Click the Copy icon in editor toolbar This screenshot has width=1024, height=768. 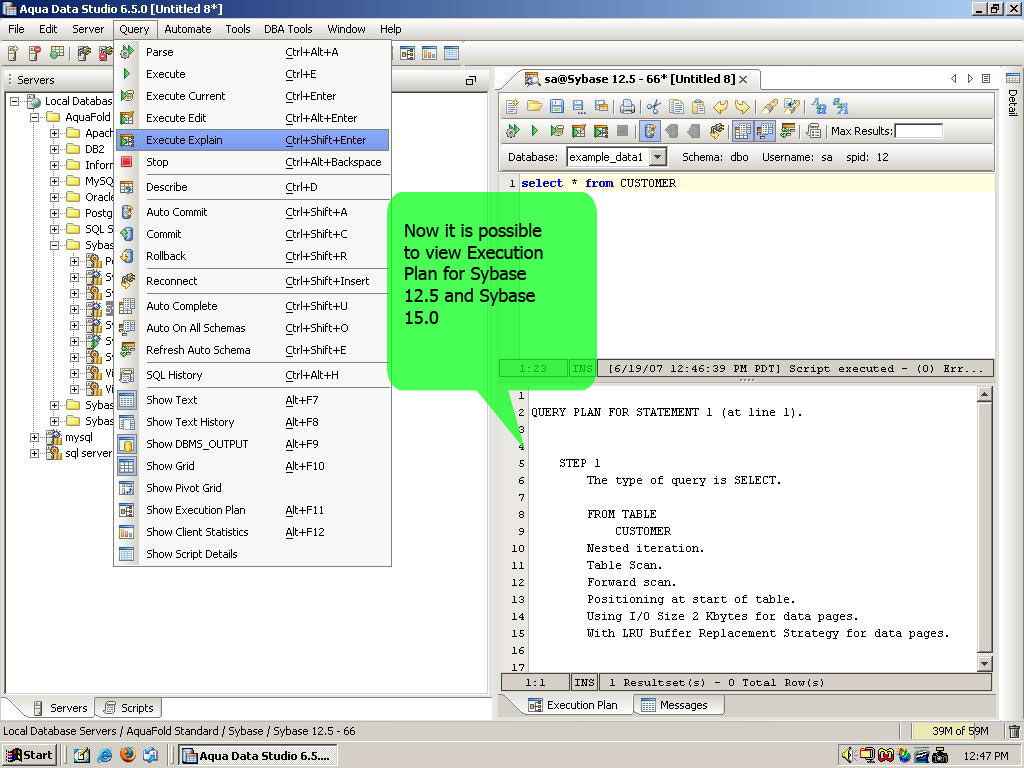tap(677, 106)
